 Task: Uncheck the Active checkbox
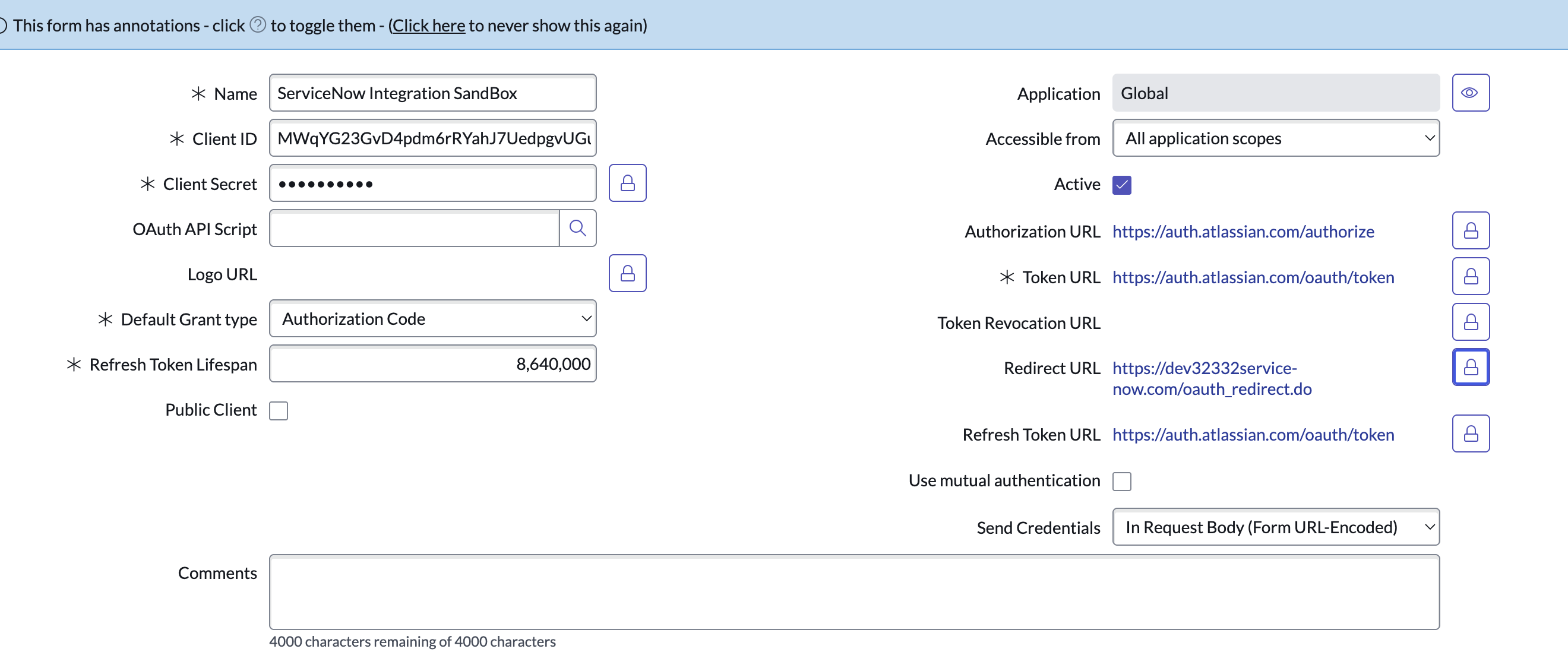pyautogui.click(x=1121, y=185)
